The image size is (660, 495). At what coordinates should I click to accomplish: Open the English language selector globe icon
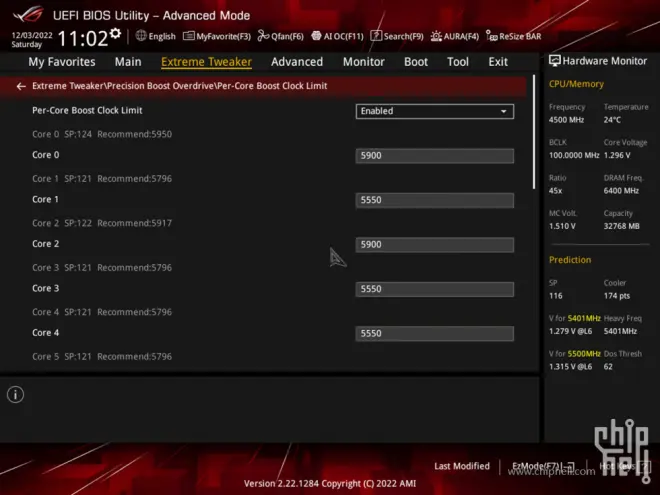click(141, 36)
